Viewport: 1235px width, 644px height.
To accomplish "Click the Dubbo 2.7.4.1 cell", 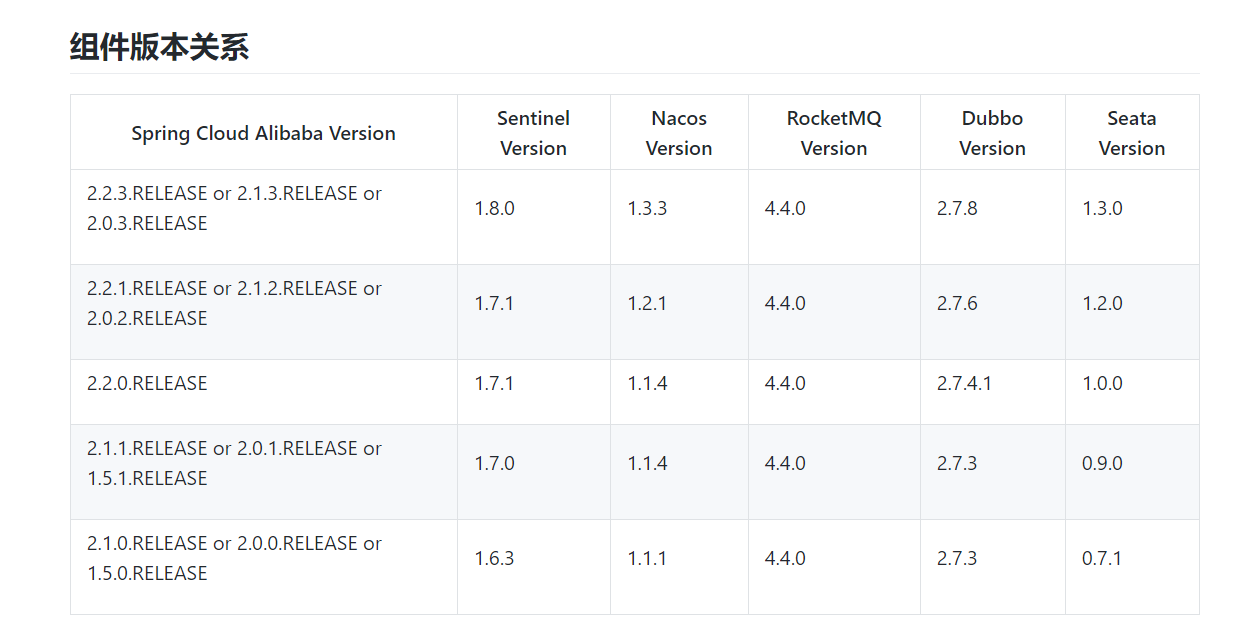I will (x=964, y=383).
